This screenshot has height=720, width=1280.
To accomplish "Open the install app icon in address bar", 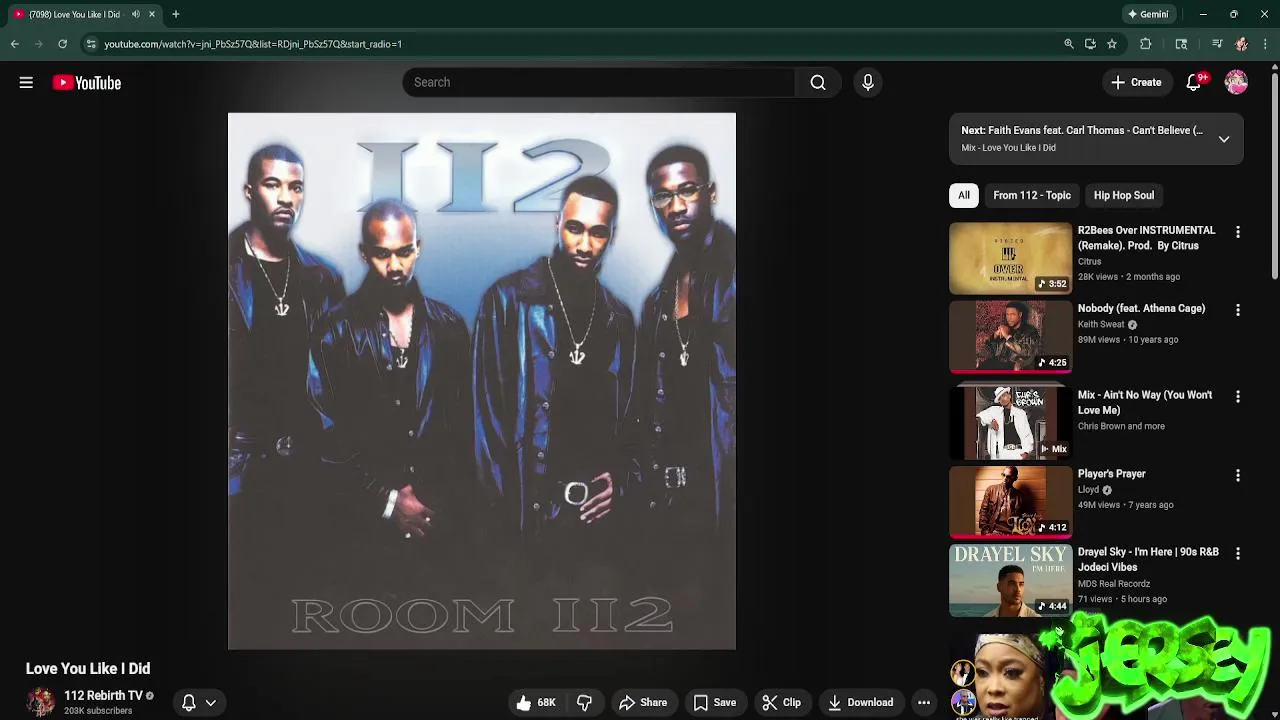I will [x=1090, y=44].
